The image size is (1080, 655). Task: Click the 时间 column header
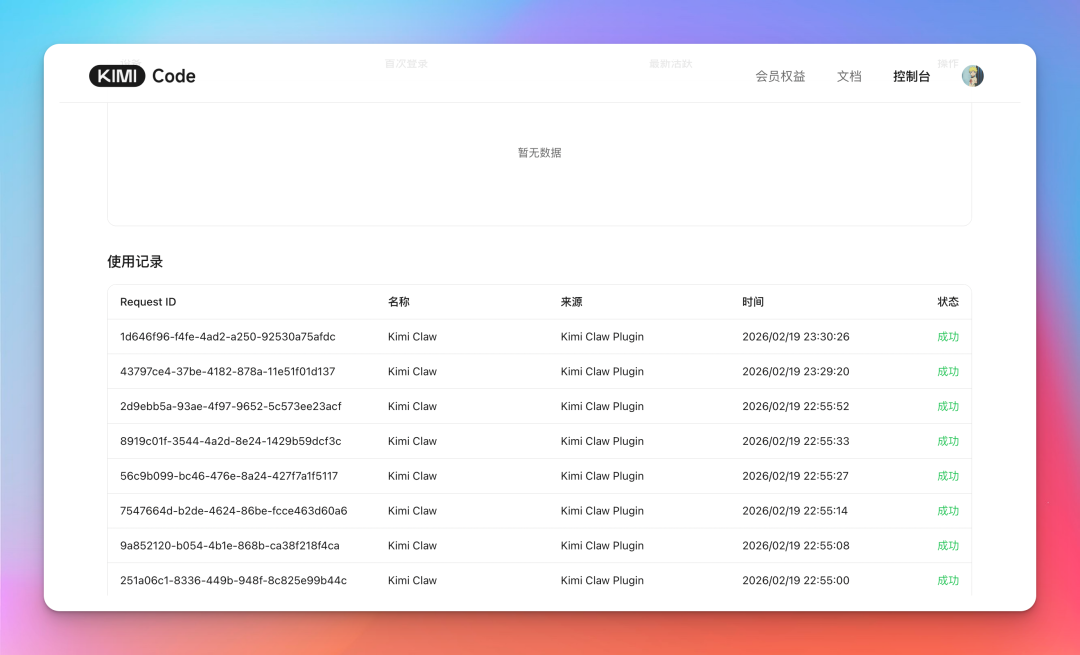(753, 302)
